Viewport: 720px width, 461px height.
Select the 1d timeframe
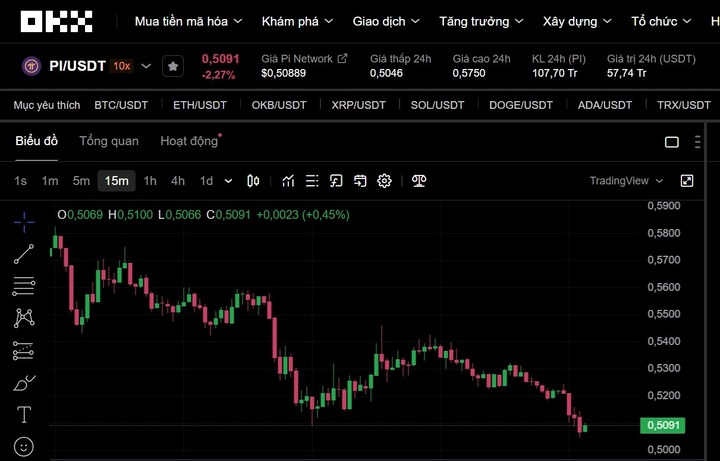(206, 181)
